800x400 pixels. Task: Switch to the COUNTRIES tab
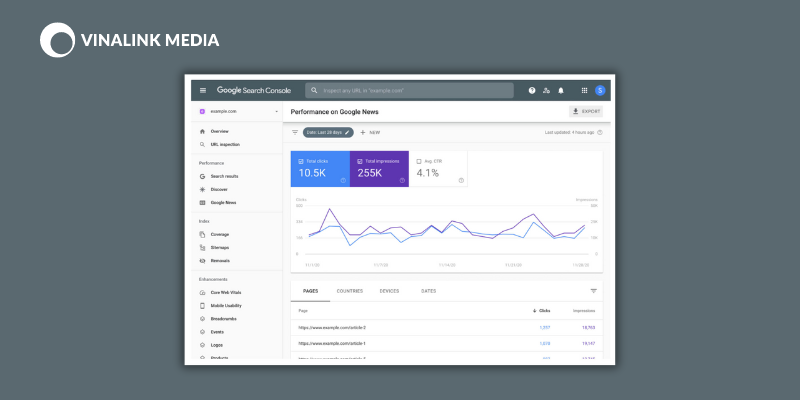pos(349,291)
